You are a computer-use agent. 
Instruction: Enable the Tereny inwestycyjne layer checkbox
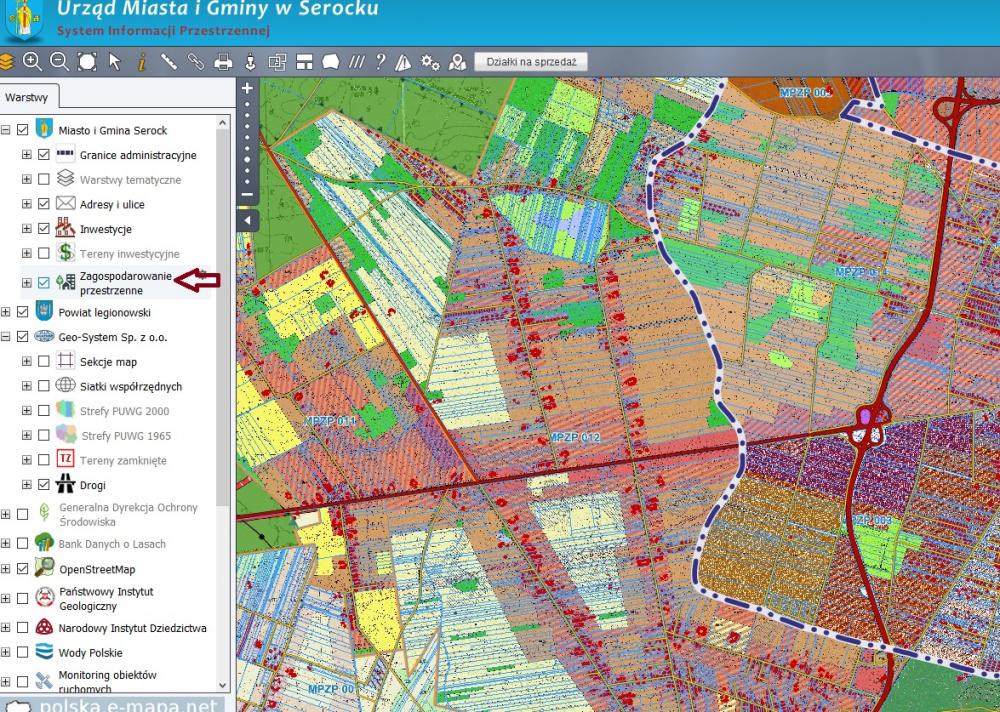coord(43,253)
